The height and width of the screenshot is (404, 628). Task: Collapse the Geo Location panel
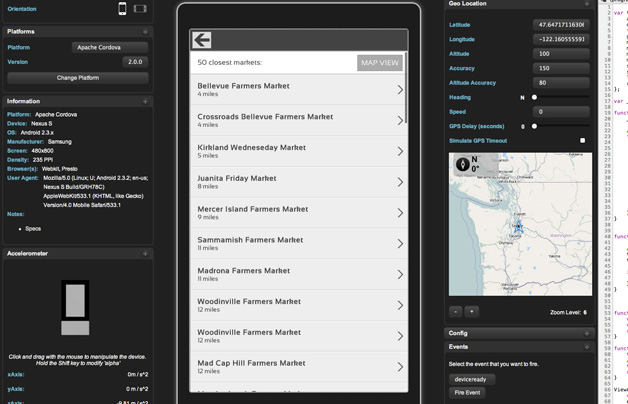(587, 4)
